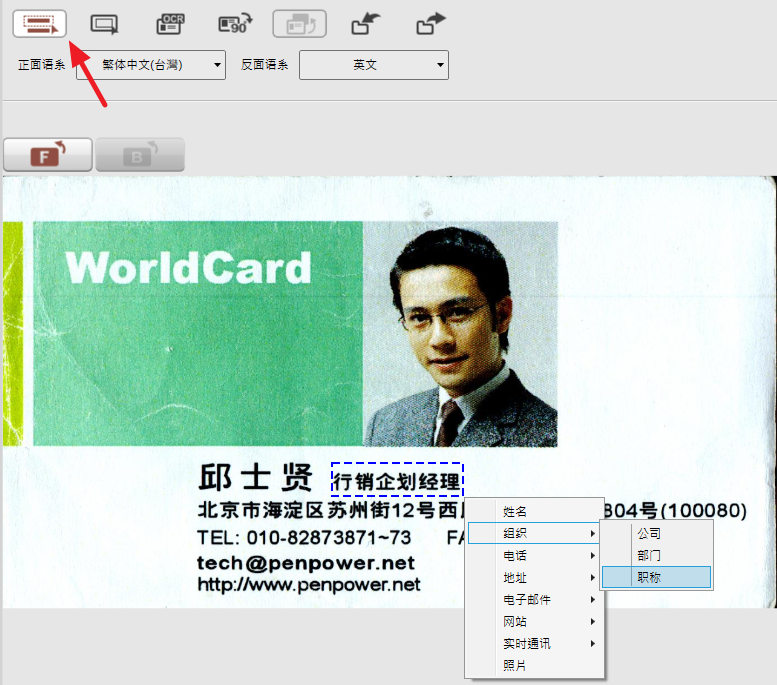
Task: Open the 反面语系 language dropdown
Action: point(374,65)
